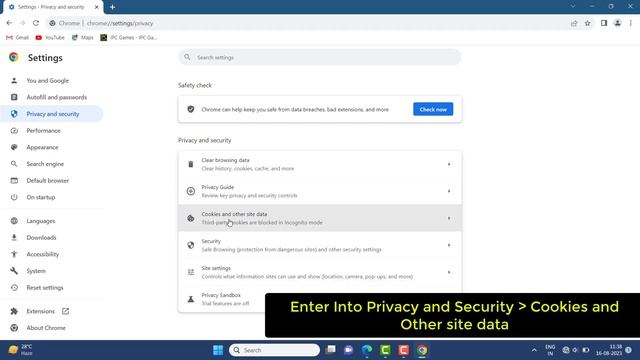Click the clipboard icon beside Autofill and passwords
640x360 pixels.
[14, 97]
